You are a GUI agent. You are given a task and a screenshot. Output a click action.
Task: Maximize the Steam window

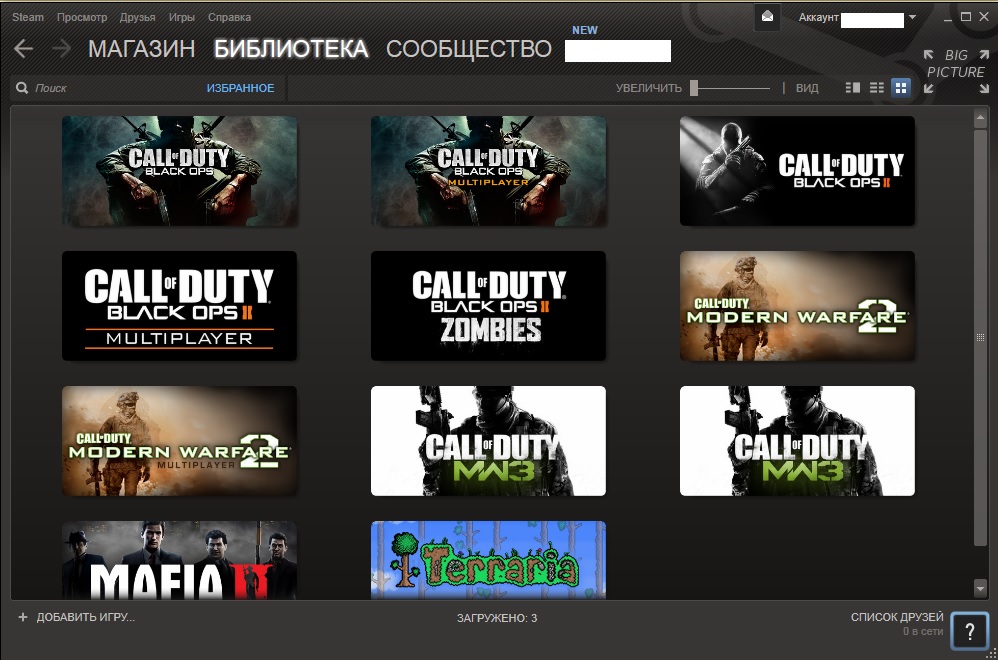966,17
